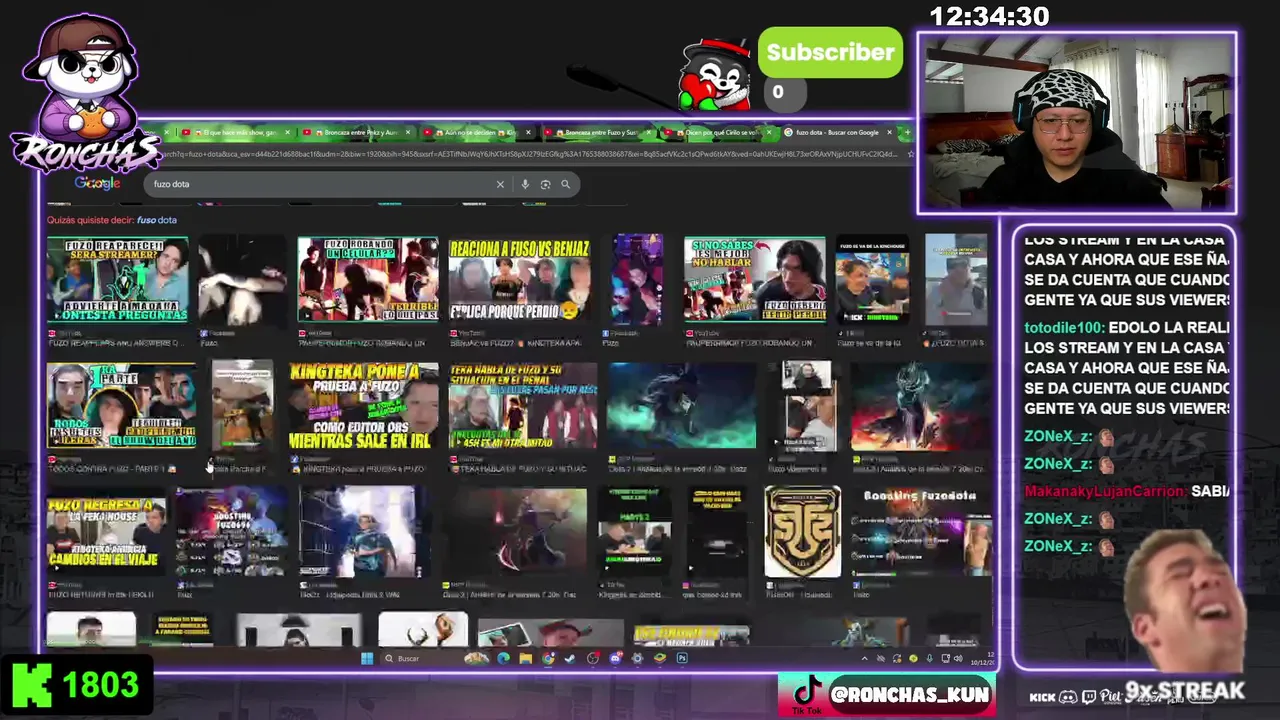Viewport: 1280px width, 720px height.
Task: Click the Google logo
Action: point(97,183)
